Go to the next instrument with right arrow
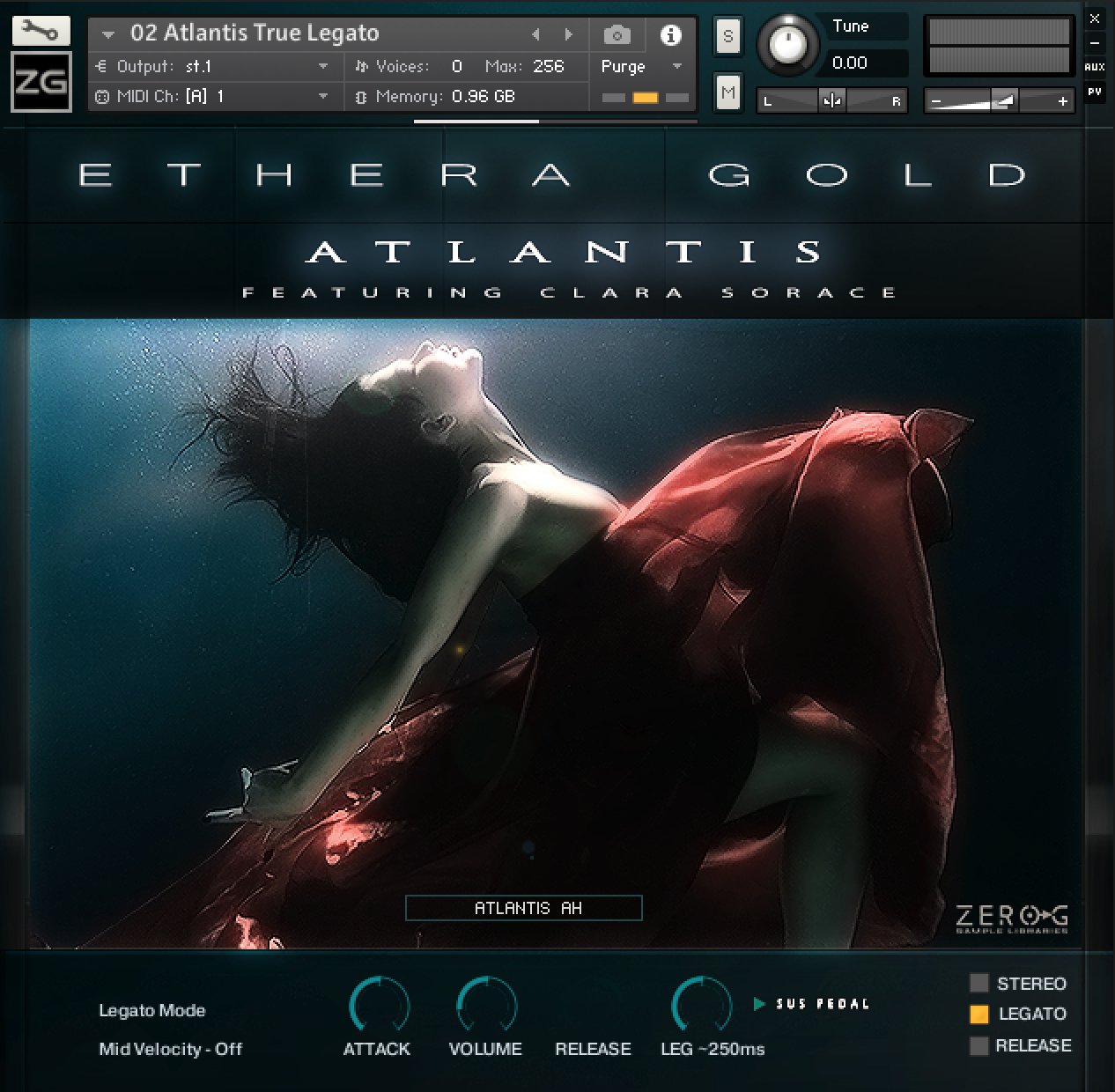The height and width of the screenshot is (1092, 1115). pos(569,34)
